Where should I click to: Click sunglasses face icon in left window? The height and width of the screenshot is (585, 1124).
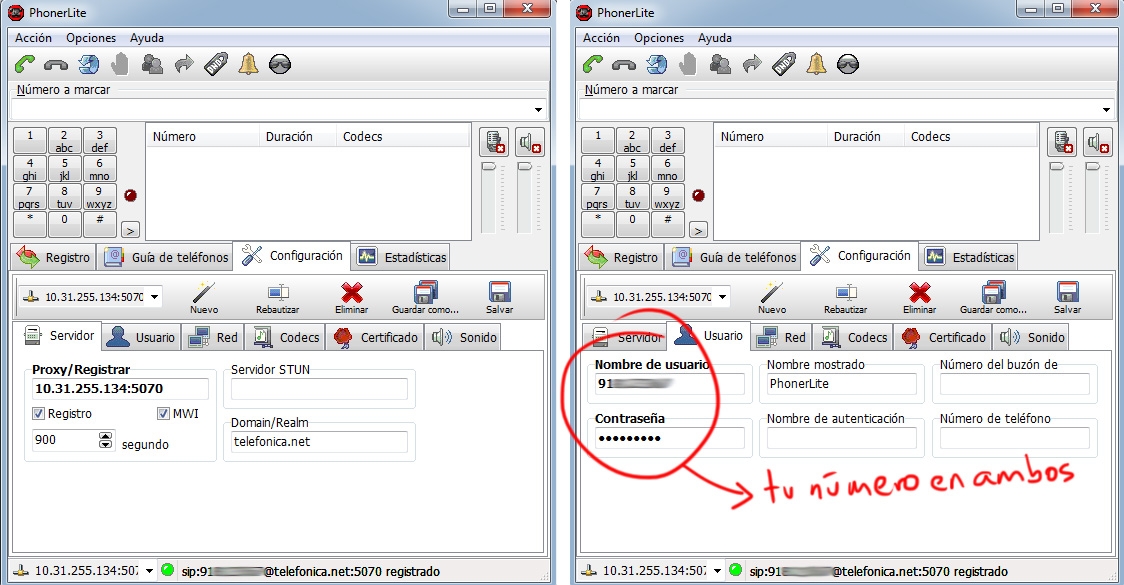pyautogui.click(x=280, y=65)
